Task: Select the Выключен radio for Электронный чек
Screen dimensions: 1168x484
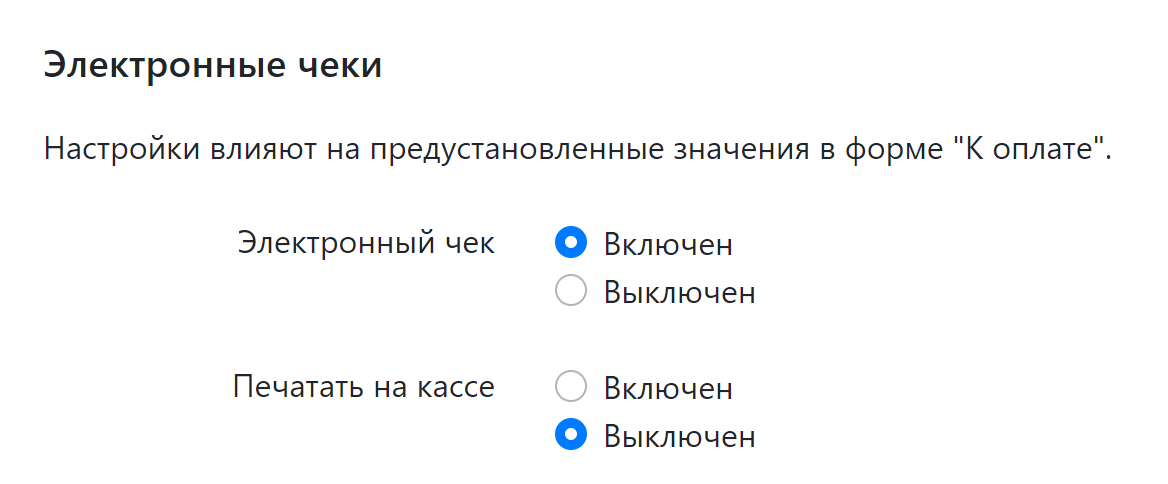Action: [570, 292]
